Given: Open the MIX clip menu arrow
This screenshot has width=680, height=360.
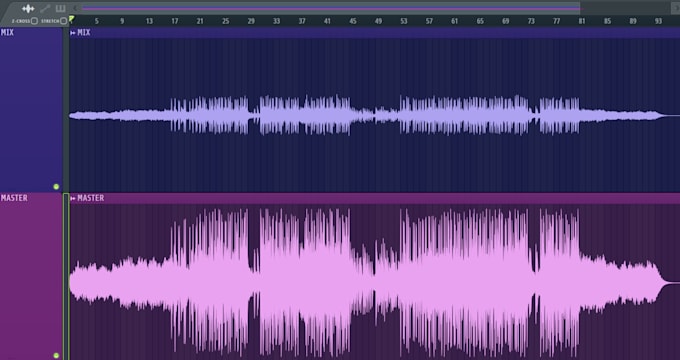Looking at the screenshot, I should [x=73, y=33].
